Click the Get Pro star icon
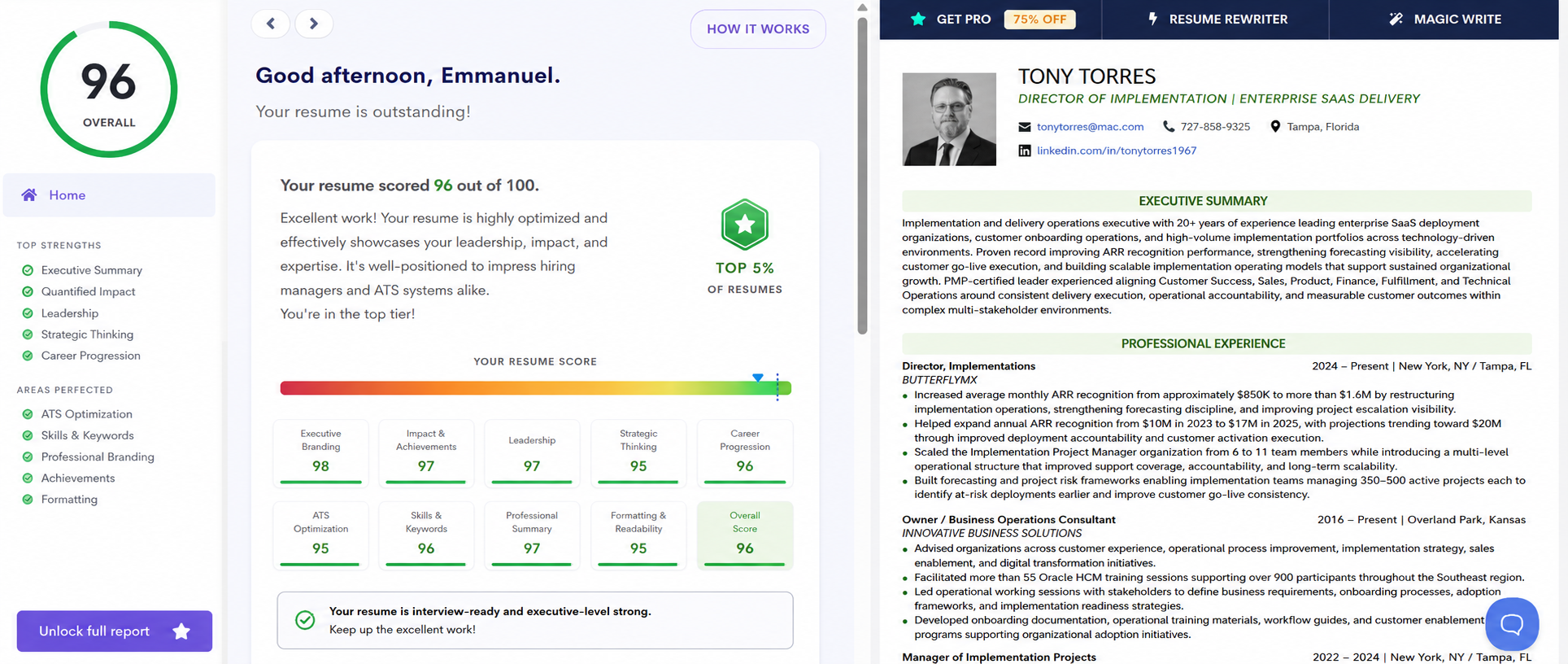Screen dimensions: 1568x664 (918, 19)
